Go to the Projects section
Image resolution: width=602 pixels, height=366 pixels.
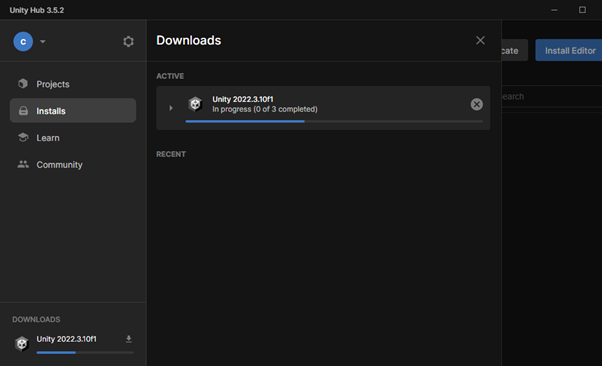coord(73,84)
